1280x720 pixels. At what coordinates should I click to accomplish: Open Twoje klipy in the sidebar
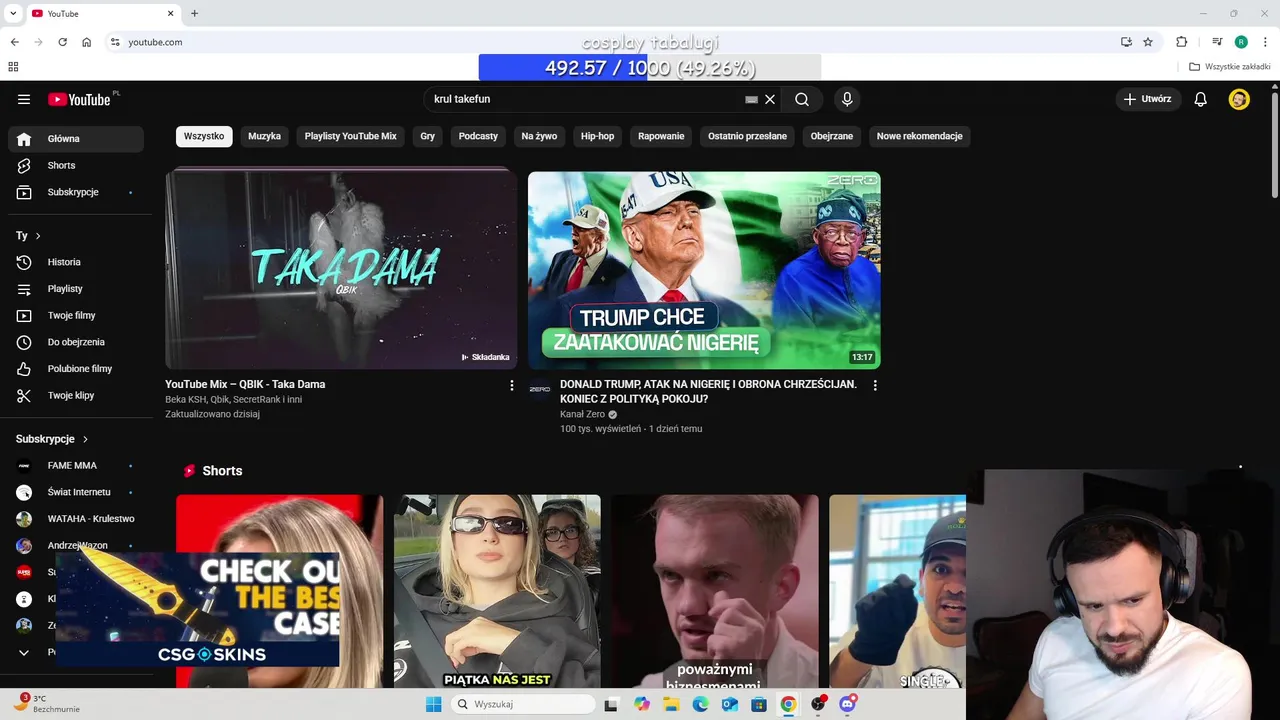pyautogui.click(x=76, y=395)
